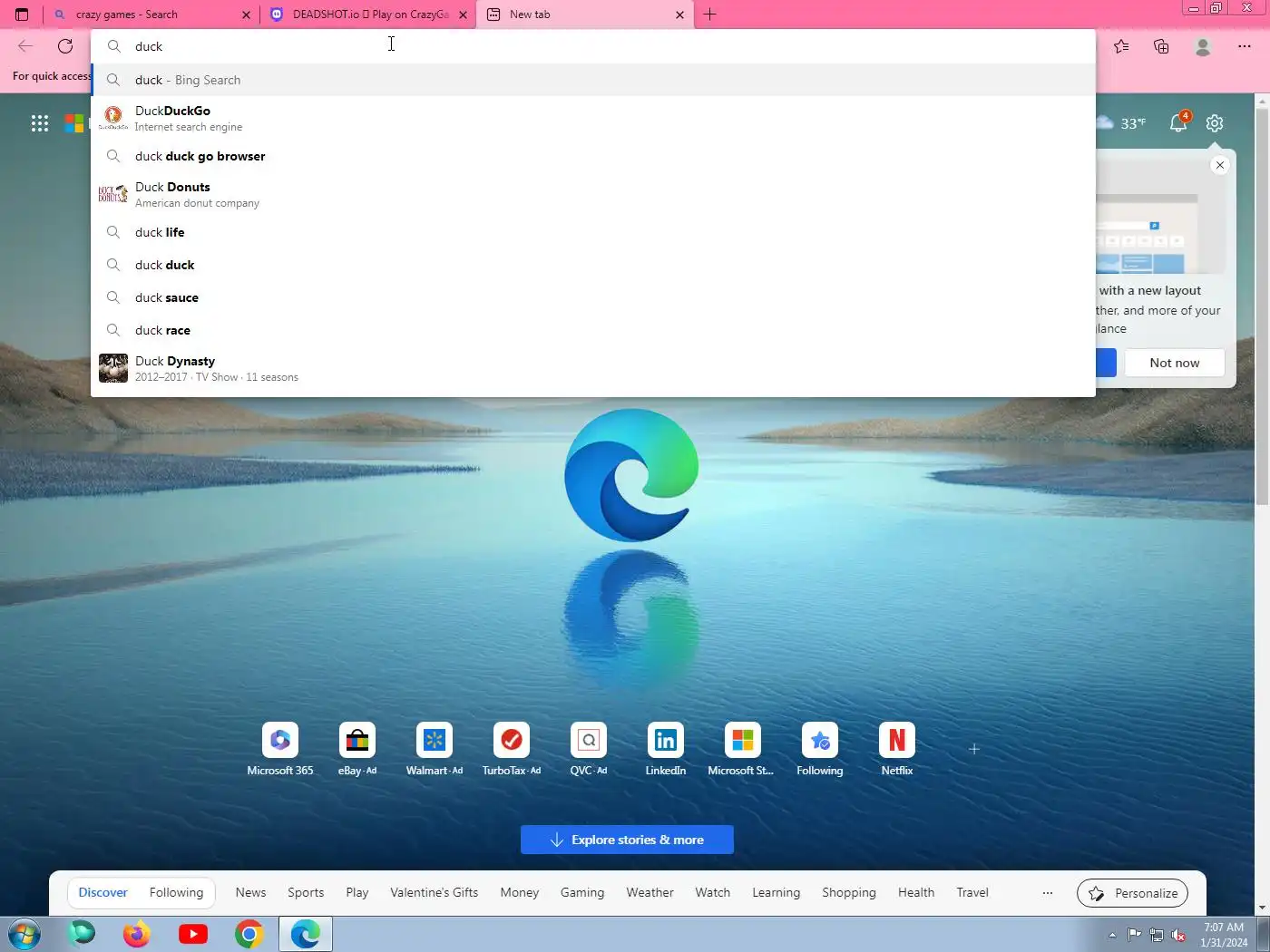
Task: Select the Discover feed tab
Action: 103,893
